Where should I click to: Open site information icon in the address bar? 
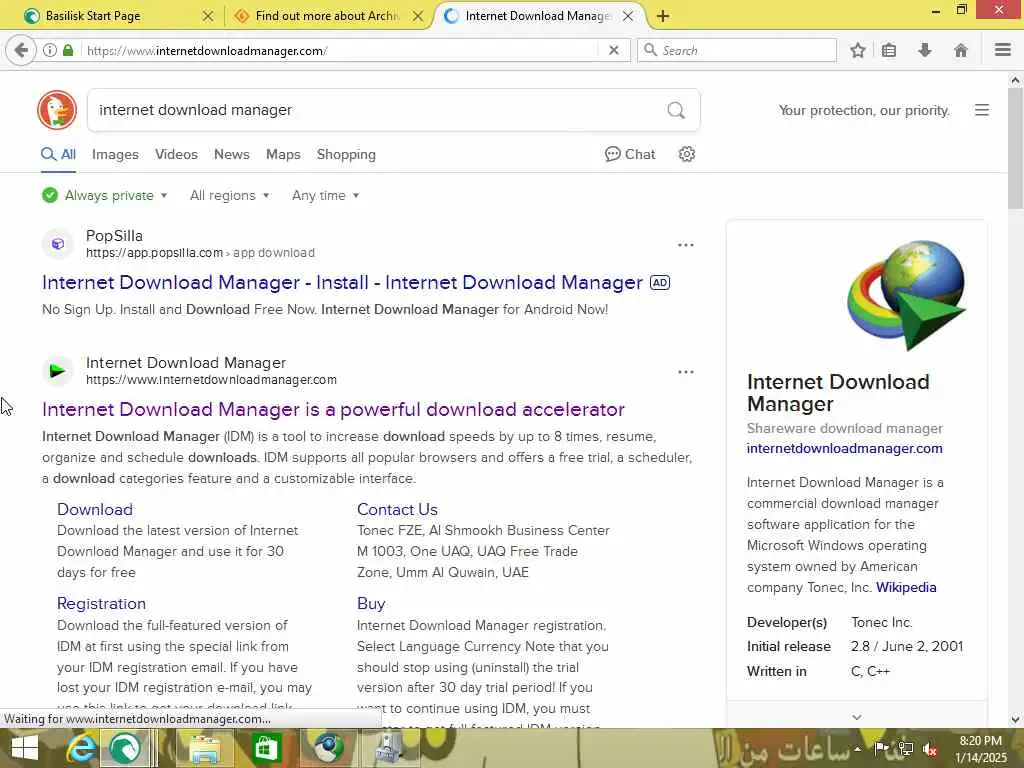pos(50,50)
